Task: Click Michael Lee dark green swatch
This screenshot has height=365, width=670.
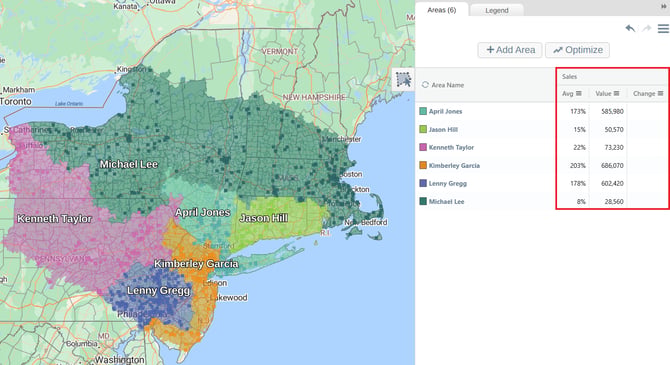Action: (423, 201)
